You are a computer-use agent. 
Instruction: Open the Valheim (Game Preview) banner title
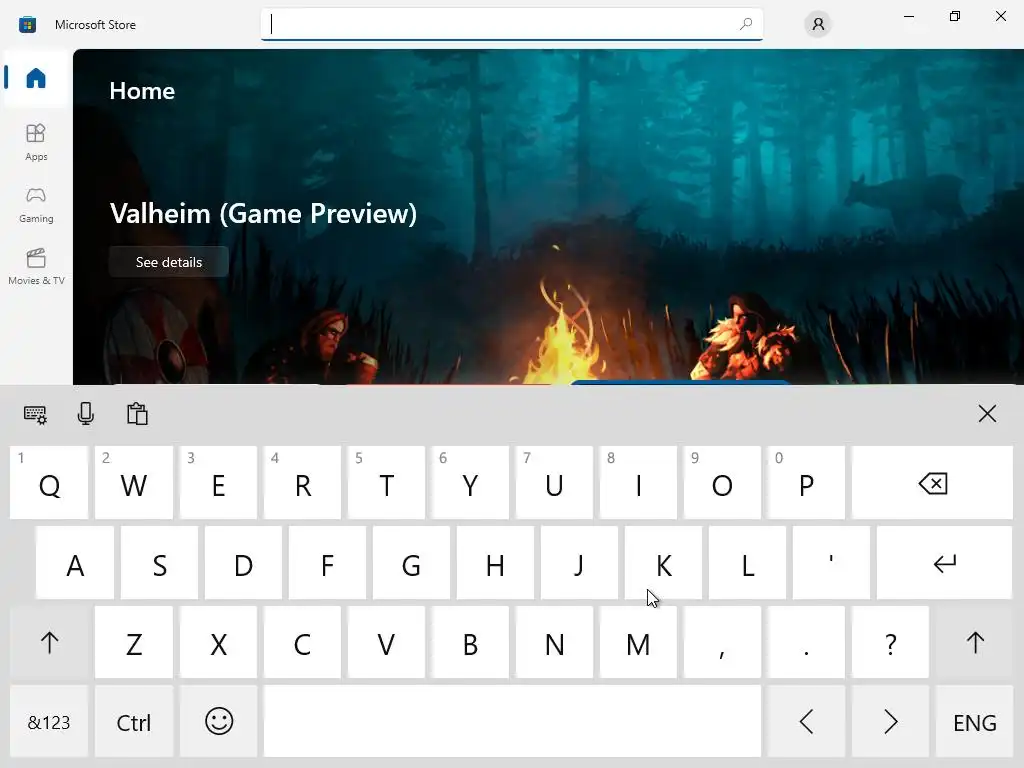click(263, 214)
